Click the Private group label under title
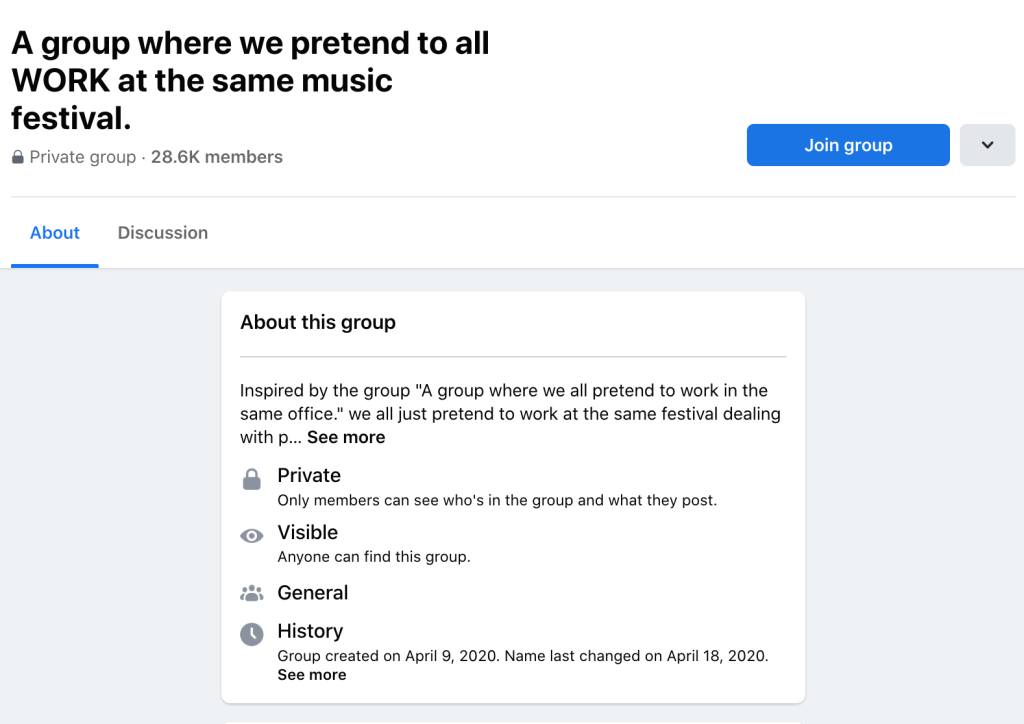 (82, 157)
